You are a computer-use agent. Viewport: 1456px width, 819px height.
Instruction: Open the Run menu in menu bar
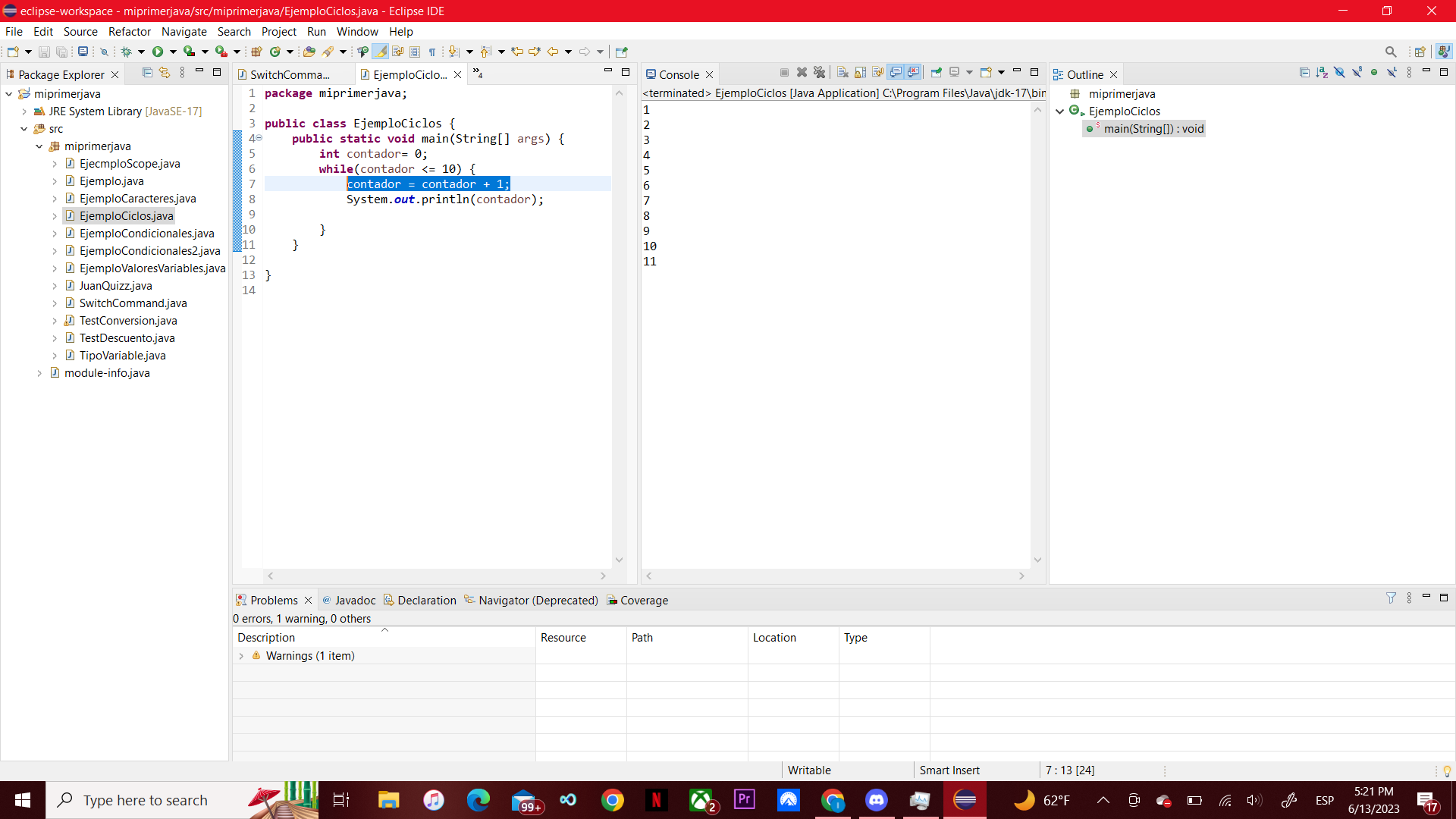coord(316,31)
